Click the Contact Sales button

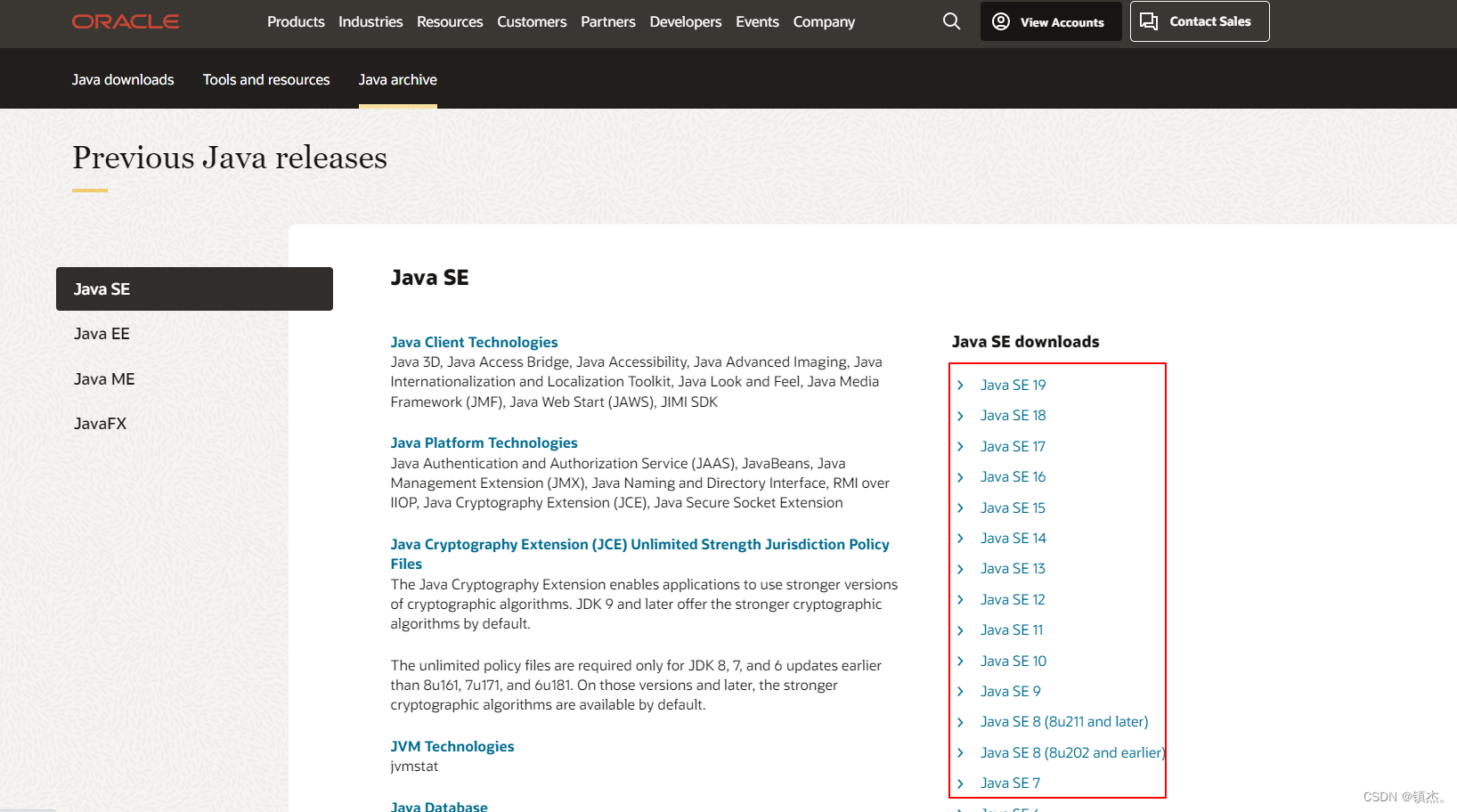[x=1200, y=21]
